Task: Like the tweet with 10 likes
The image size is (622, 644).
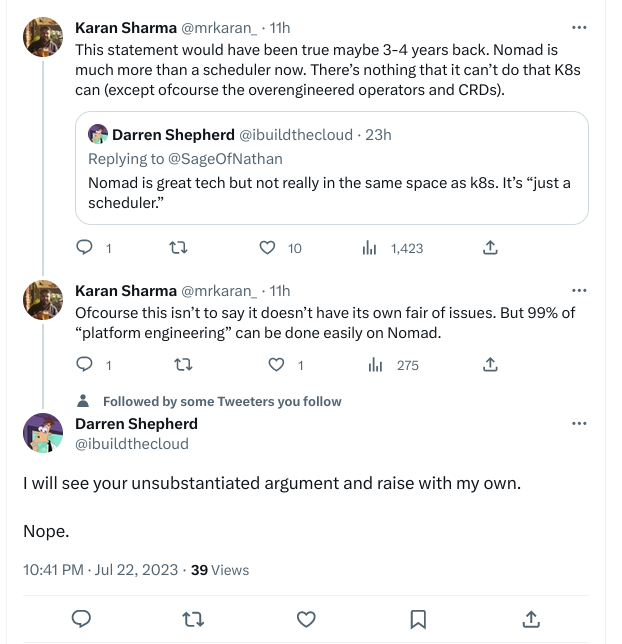Action: (267, 248)
